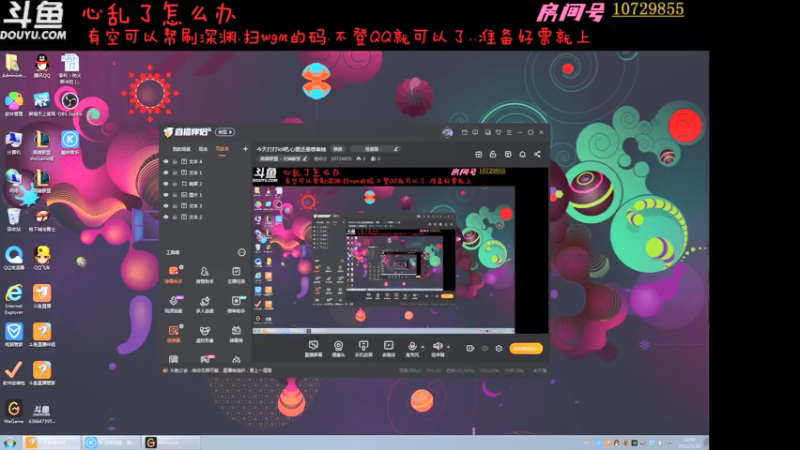Toggle visibility eye for 文本 2 source
Screen dimensions: 800x450
click(166, 217)
